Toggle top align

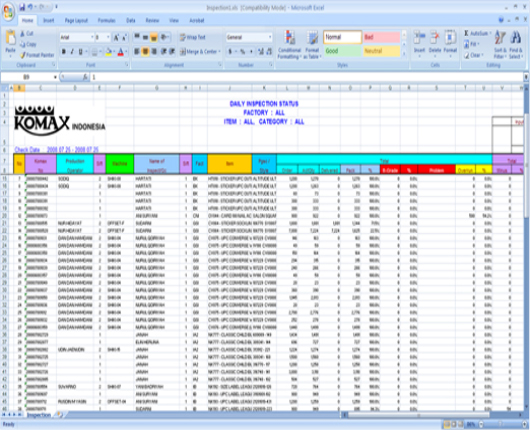(137, 37)
